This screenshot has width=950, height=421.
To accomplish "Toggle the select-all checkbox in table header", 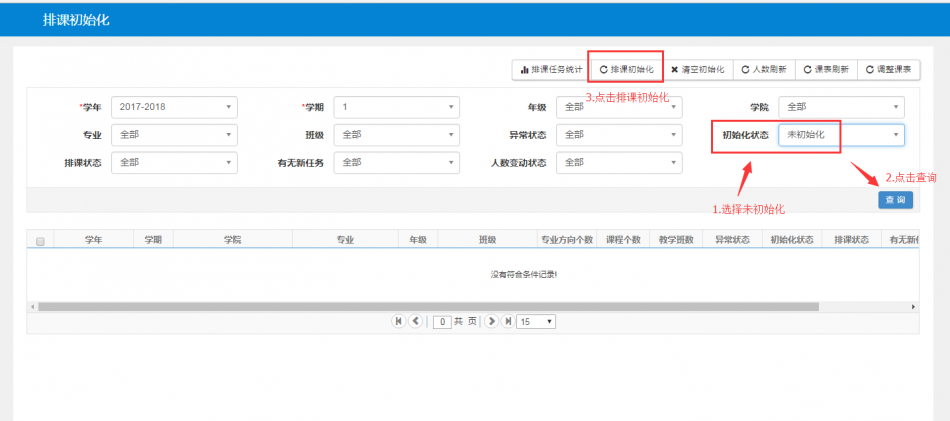I will pos(40,241).
